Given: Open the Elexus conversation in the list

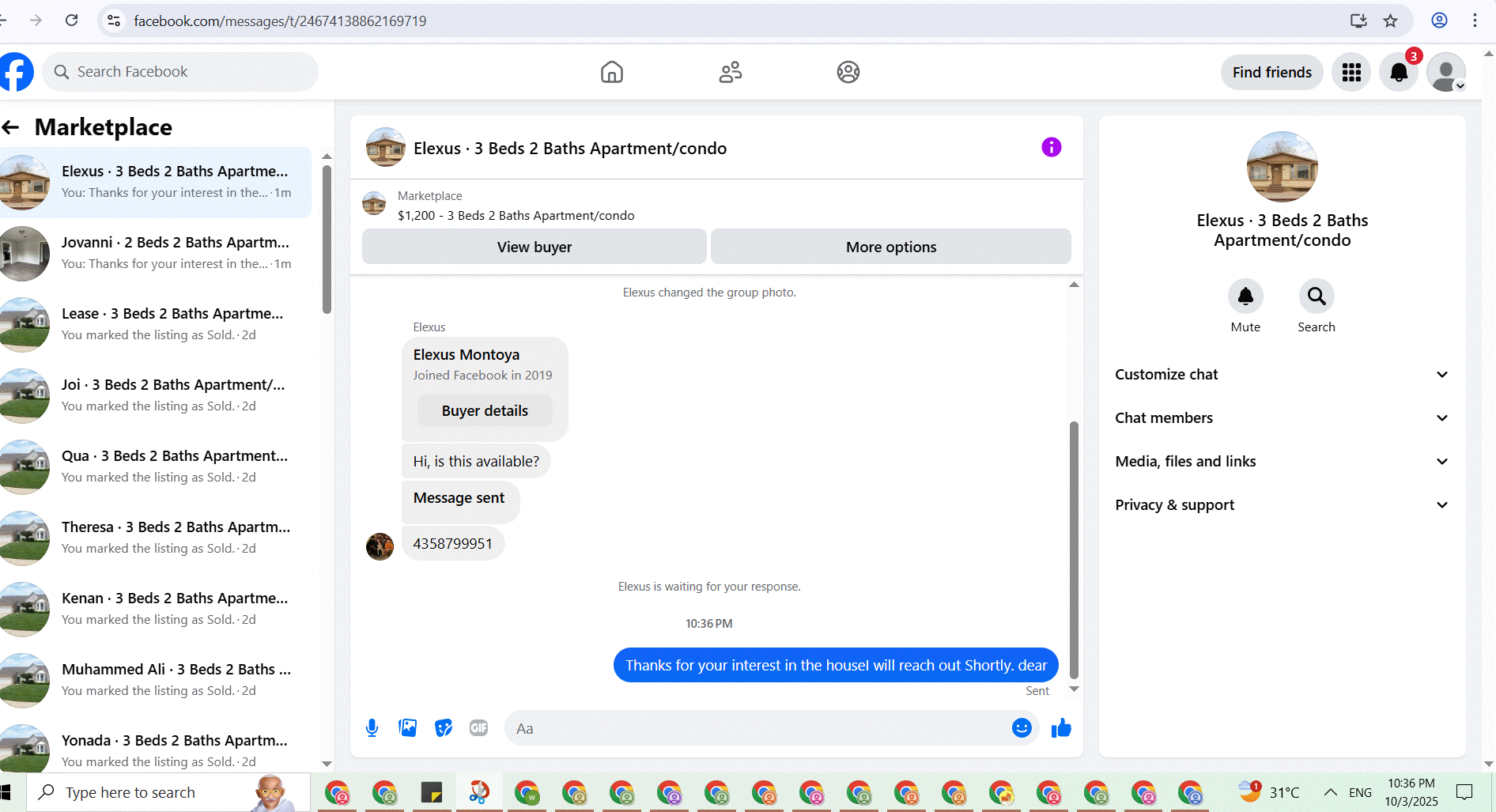Looking at the screenshot, I should pyautogui.click(x=156, y=183).
